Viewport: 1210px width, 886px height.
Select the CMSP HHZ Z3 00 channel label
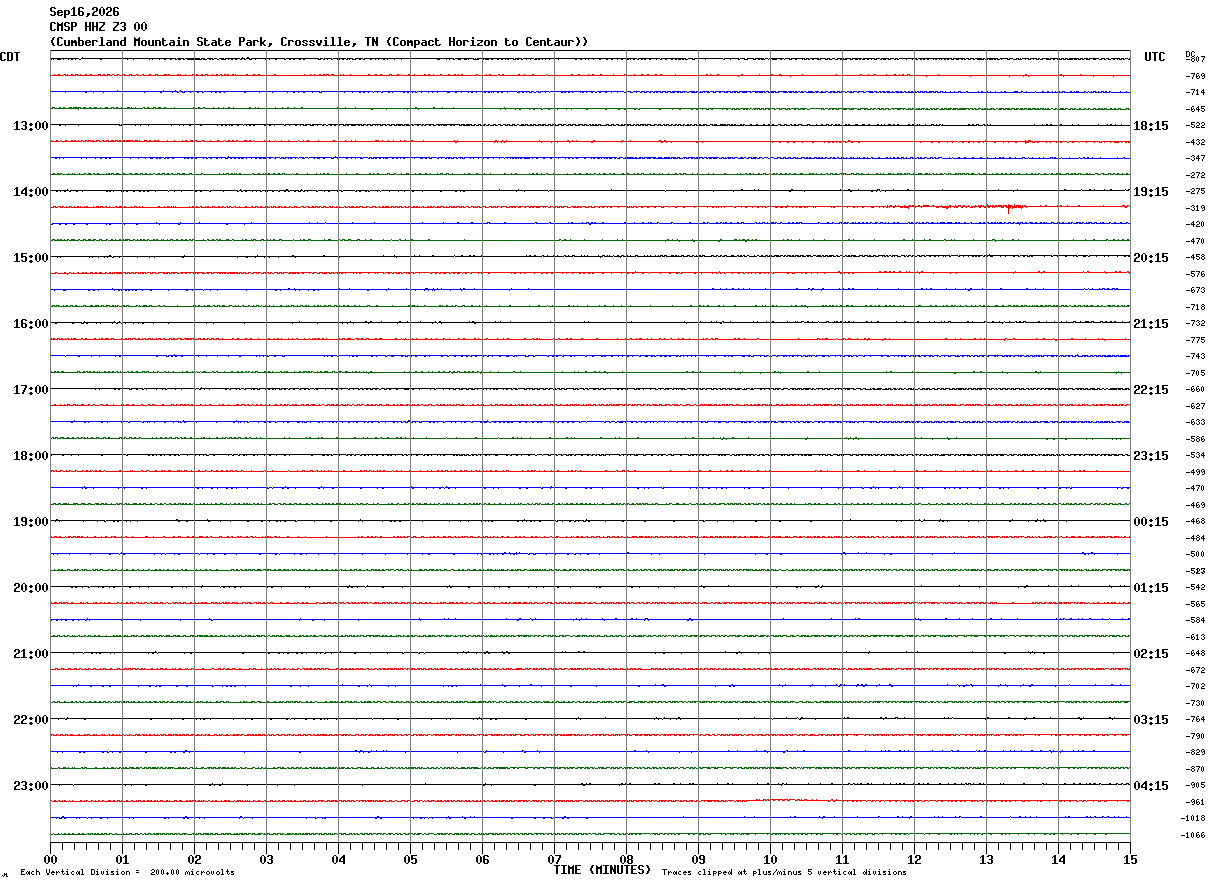(98, 27)
